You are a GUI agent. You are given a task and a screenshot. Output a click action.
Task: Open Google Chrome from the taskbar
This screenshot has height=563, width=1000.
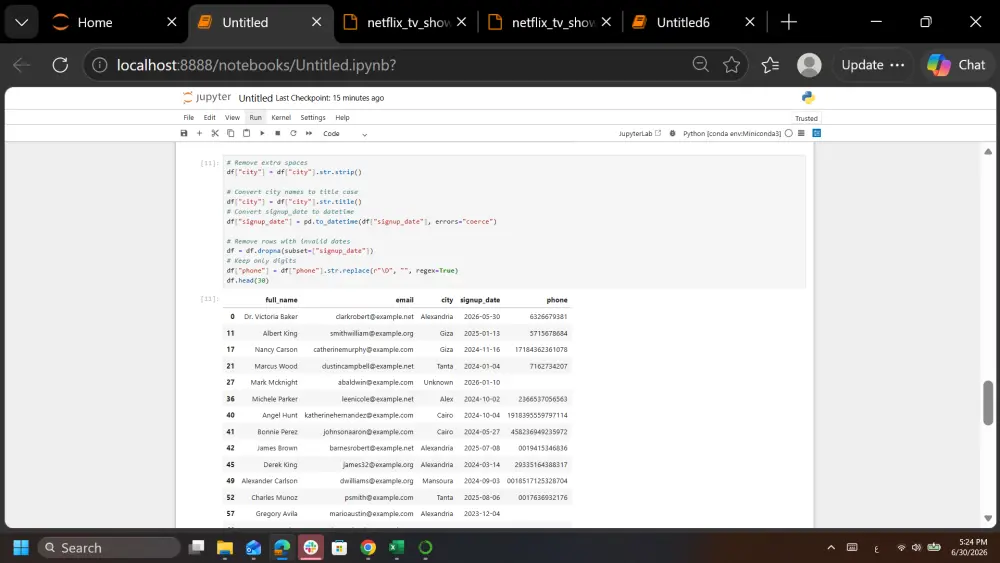point(368,548)
